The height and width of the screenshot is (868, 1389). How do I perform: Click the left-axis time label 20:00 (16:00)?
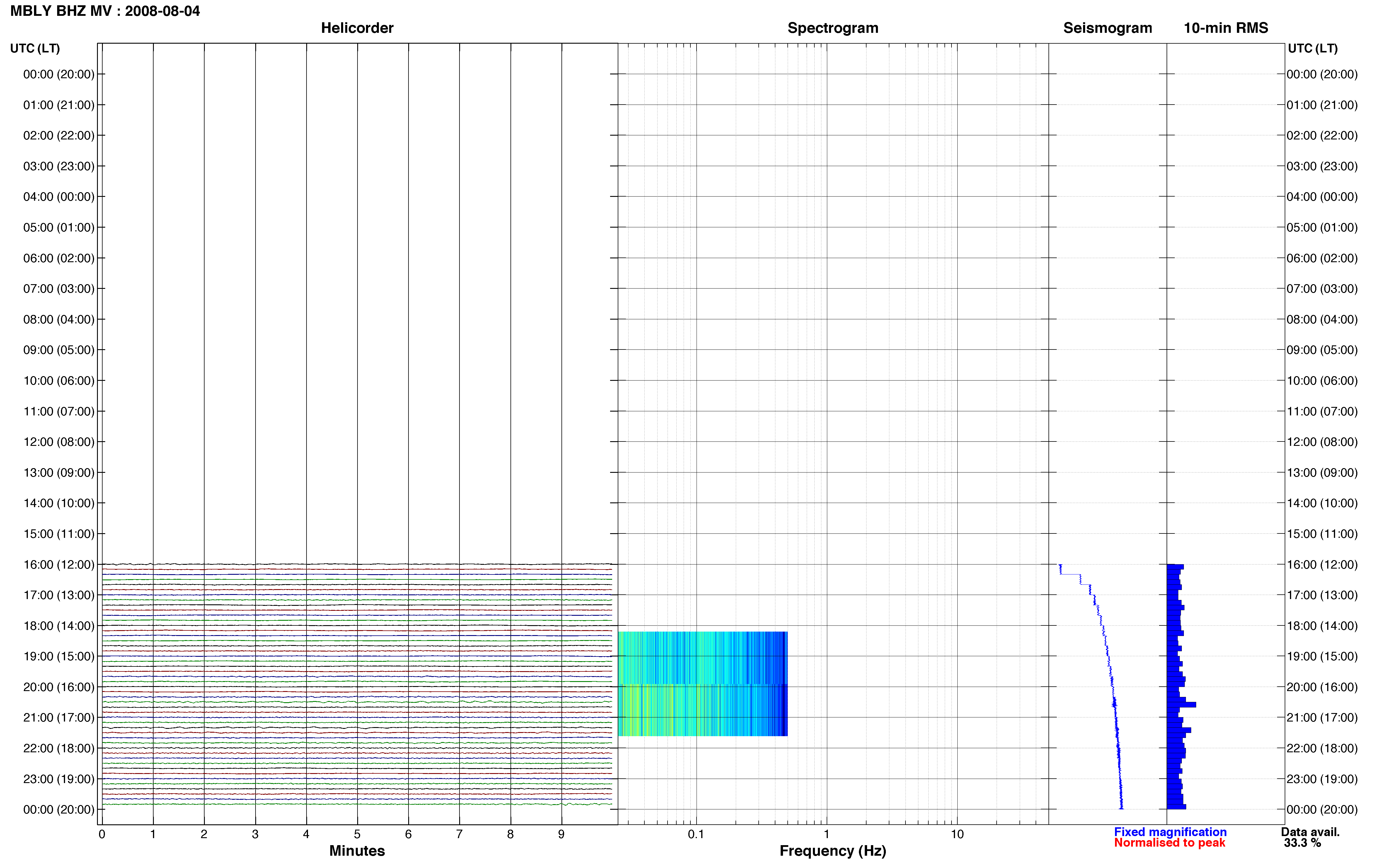pos(59,687)
